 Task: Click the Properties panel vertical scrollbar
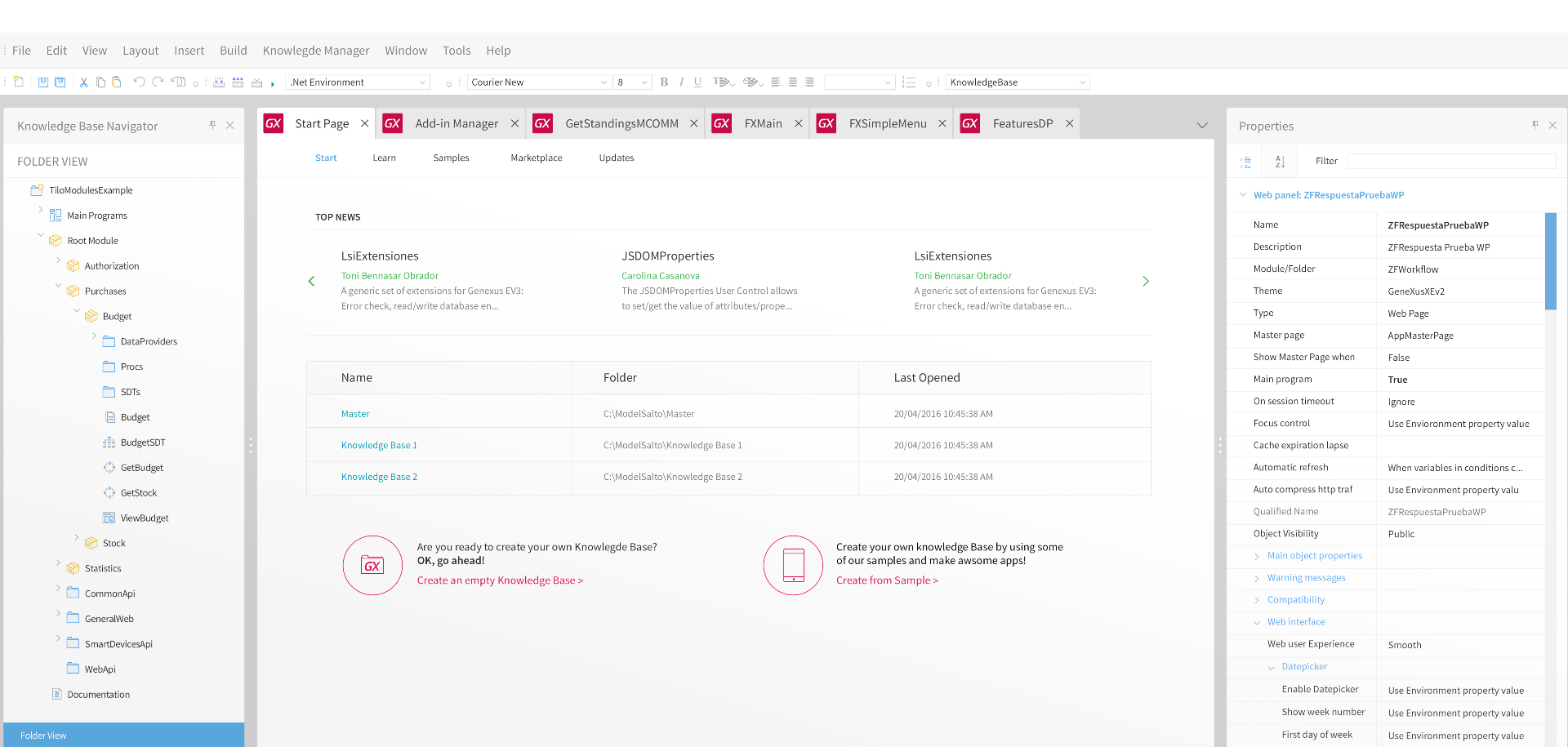[1550, 261]
